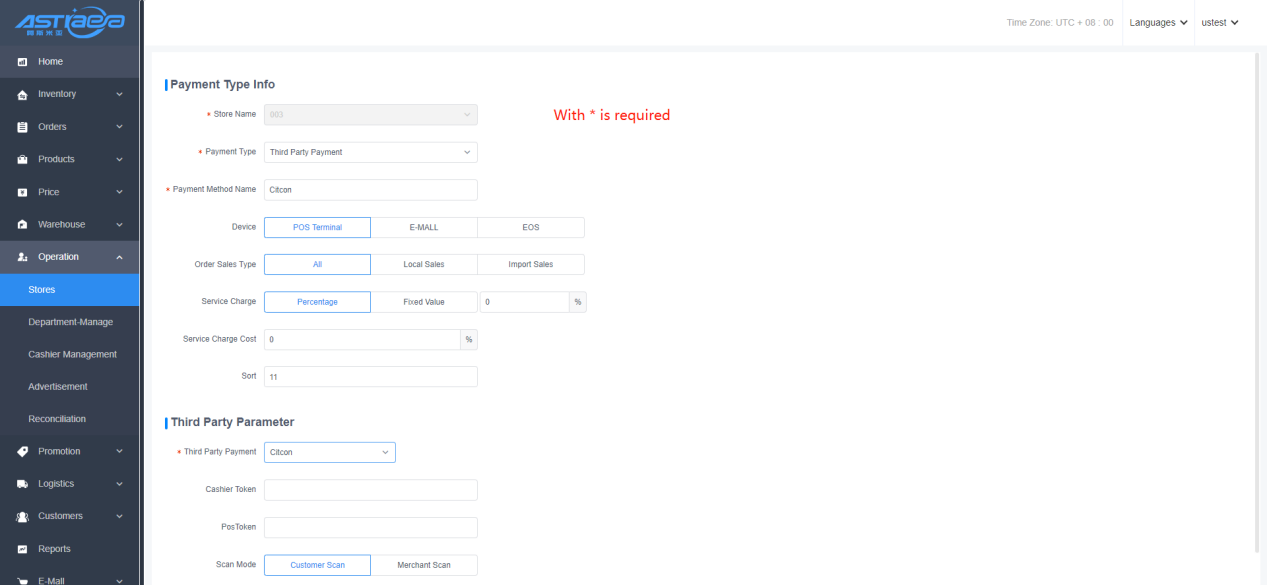Select Import Sales order type
Screen dimensions: 1267x585
pos(530,264)
